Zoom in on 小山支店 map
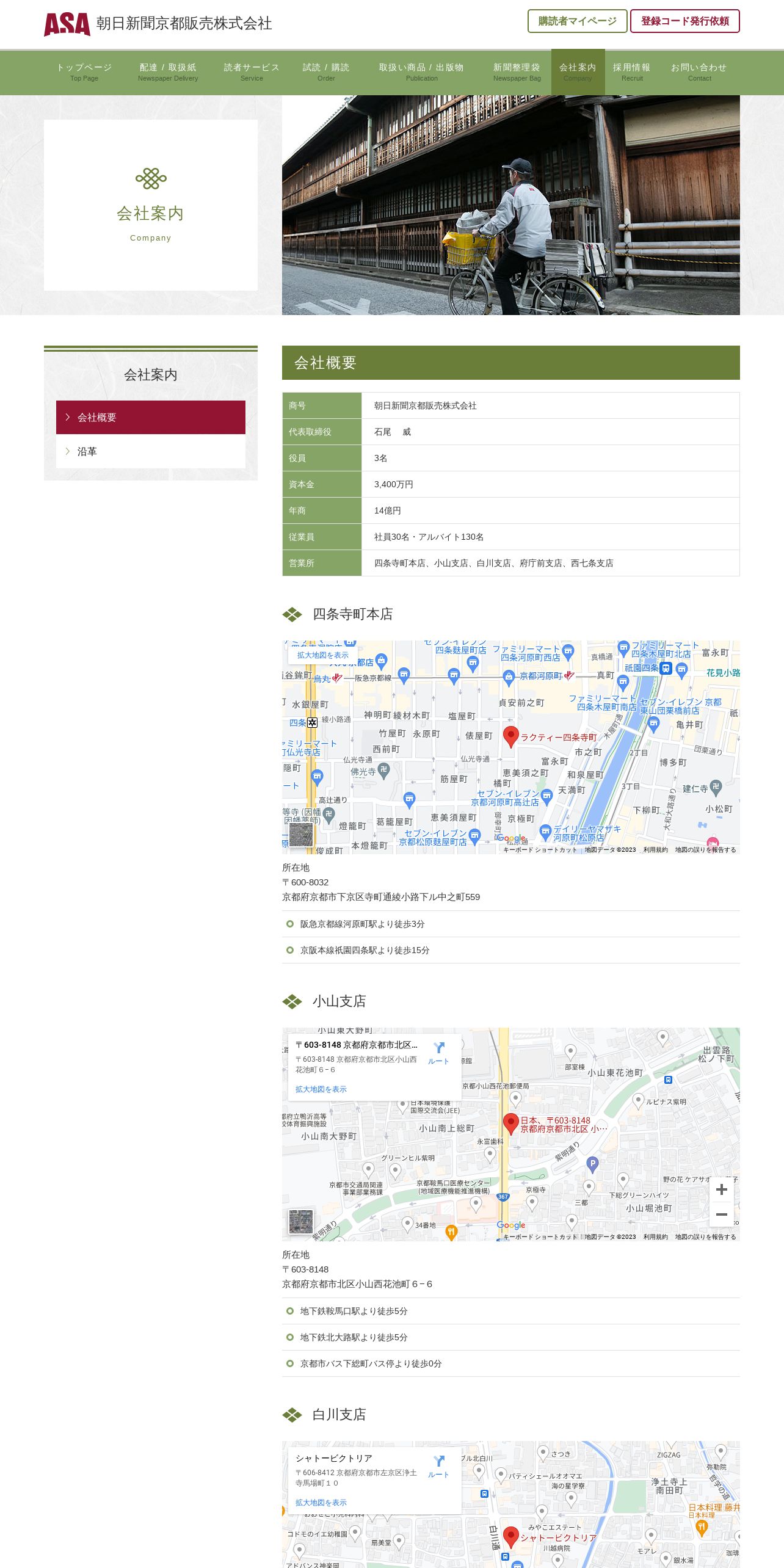Viewport: 784px width, 1568px height. pos(721,1189)
